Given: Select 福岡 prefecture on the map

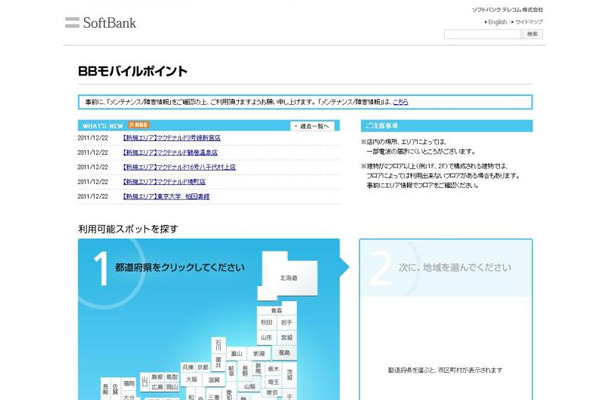Looking at the screenshot, I should pyautogui.click(x=128, y=384).
